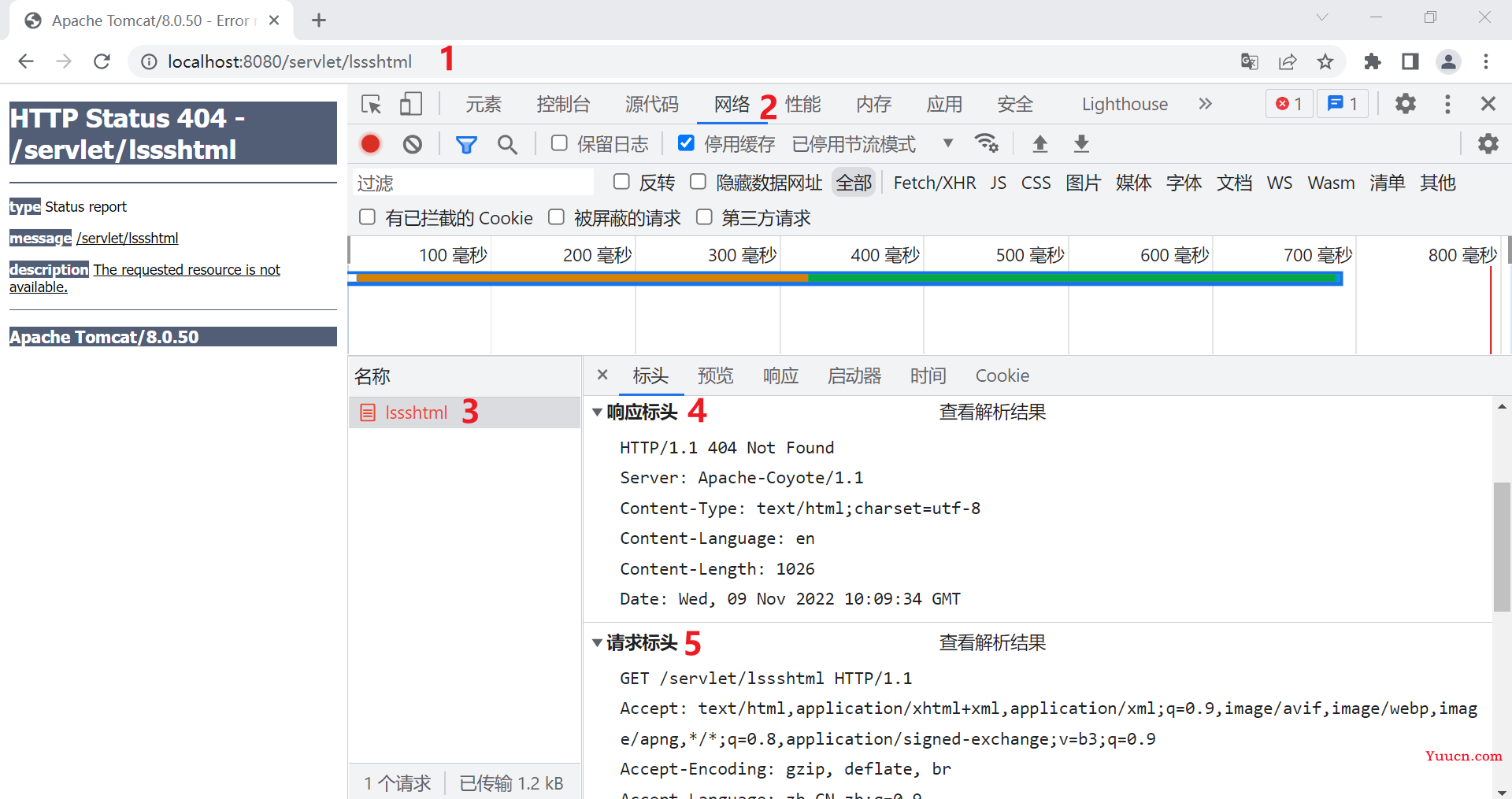Select the lssshtml request row
The width and height of the screenshot is (1512, 799).
465,412
